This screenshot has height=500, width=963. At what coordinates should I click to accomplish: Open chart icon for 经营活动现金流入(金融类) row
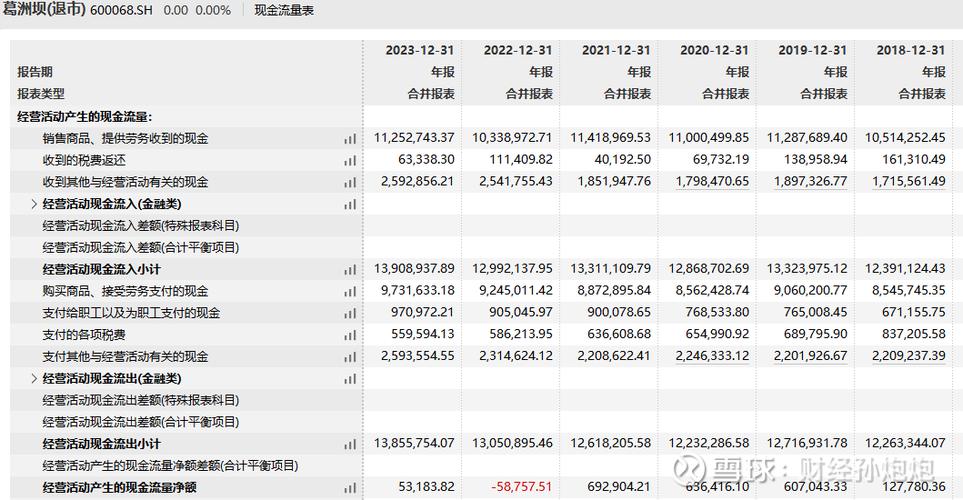coord(350,205)
